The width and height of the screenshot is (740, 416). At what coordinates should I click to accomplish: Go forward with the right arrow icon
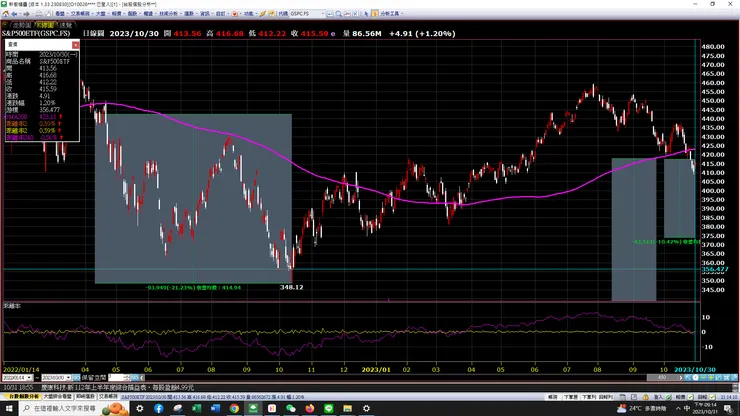pyautogui.click(x=26, y=14)
